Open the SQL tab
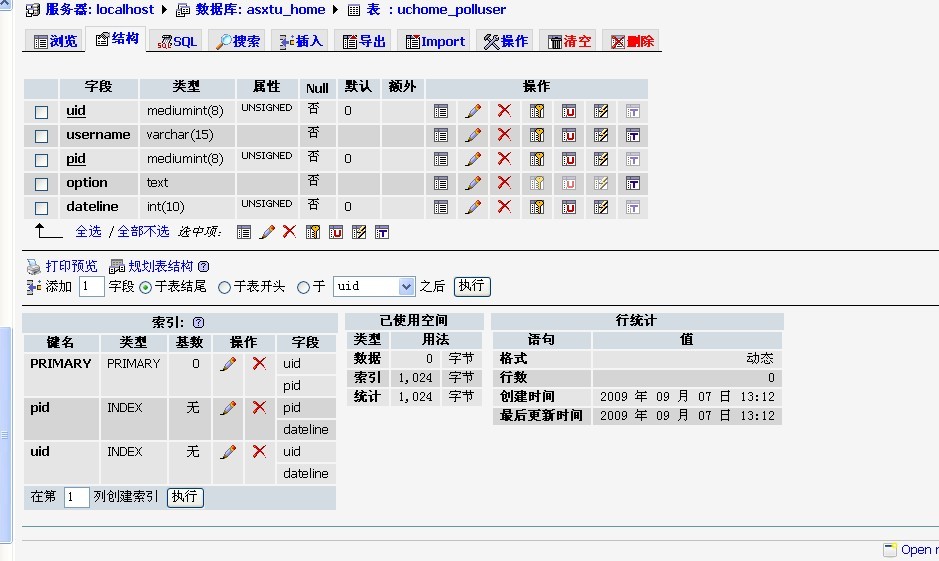 tap(177, 41)
